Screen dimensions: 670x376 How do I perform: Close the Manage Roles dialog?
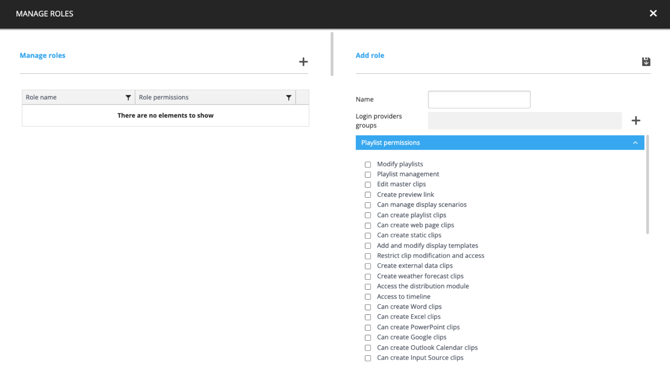pyautogui.click(x=653, y=13)
